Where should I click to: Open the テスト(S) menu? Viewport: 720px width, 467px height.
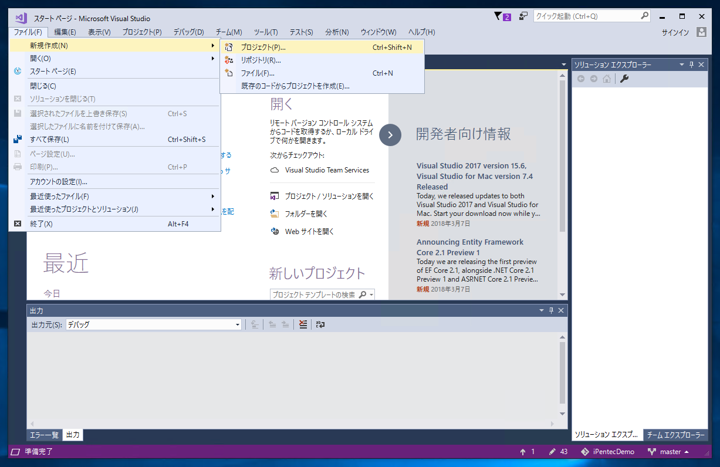tap(301, 32)
